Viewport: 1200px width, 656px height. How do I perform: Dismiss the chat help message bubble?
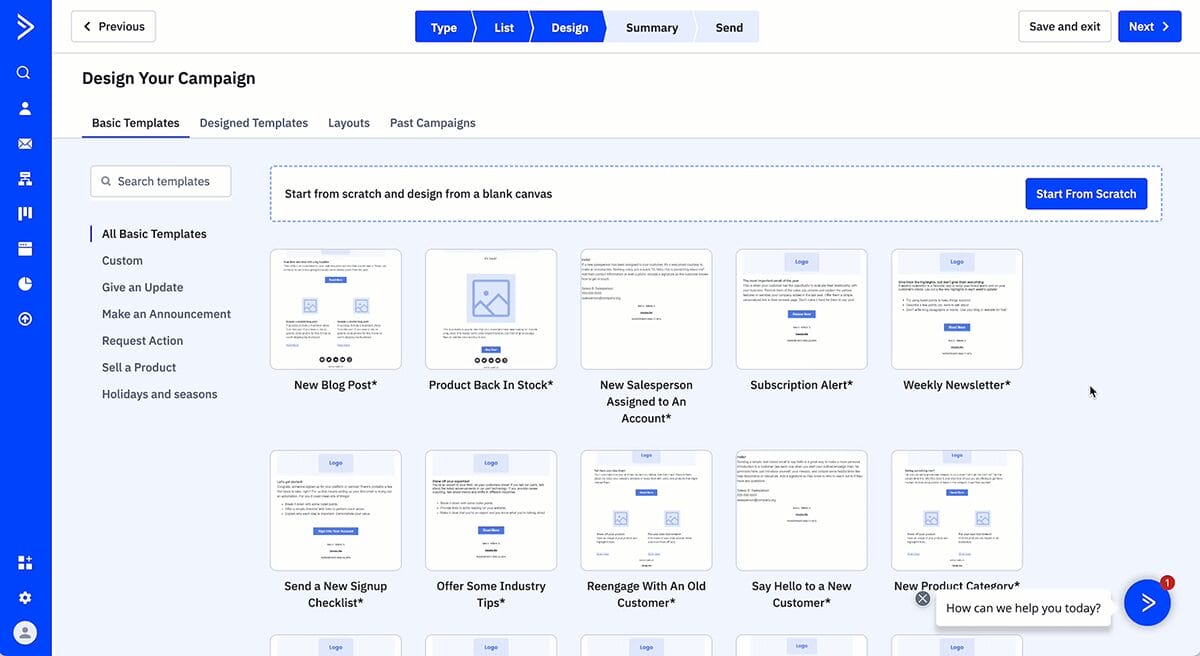tap(922, 598)
